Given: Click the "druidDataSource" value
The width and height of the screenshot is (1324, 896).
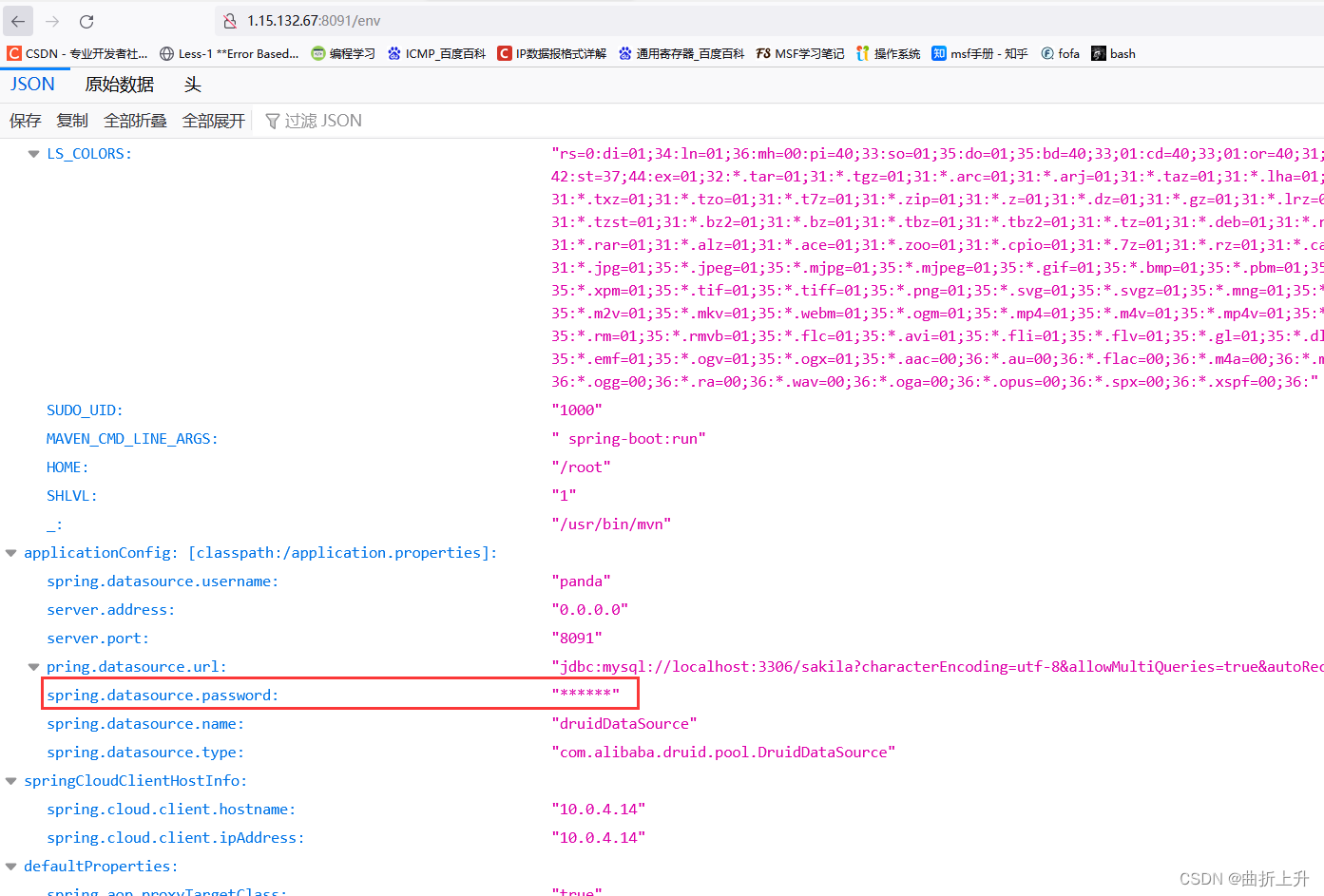Looking at the screenshot, I should [x=624, y=724].
